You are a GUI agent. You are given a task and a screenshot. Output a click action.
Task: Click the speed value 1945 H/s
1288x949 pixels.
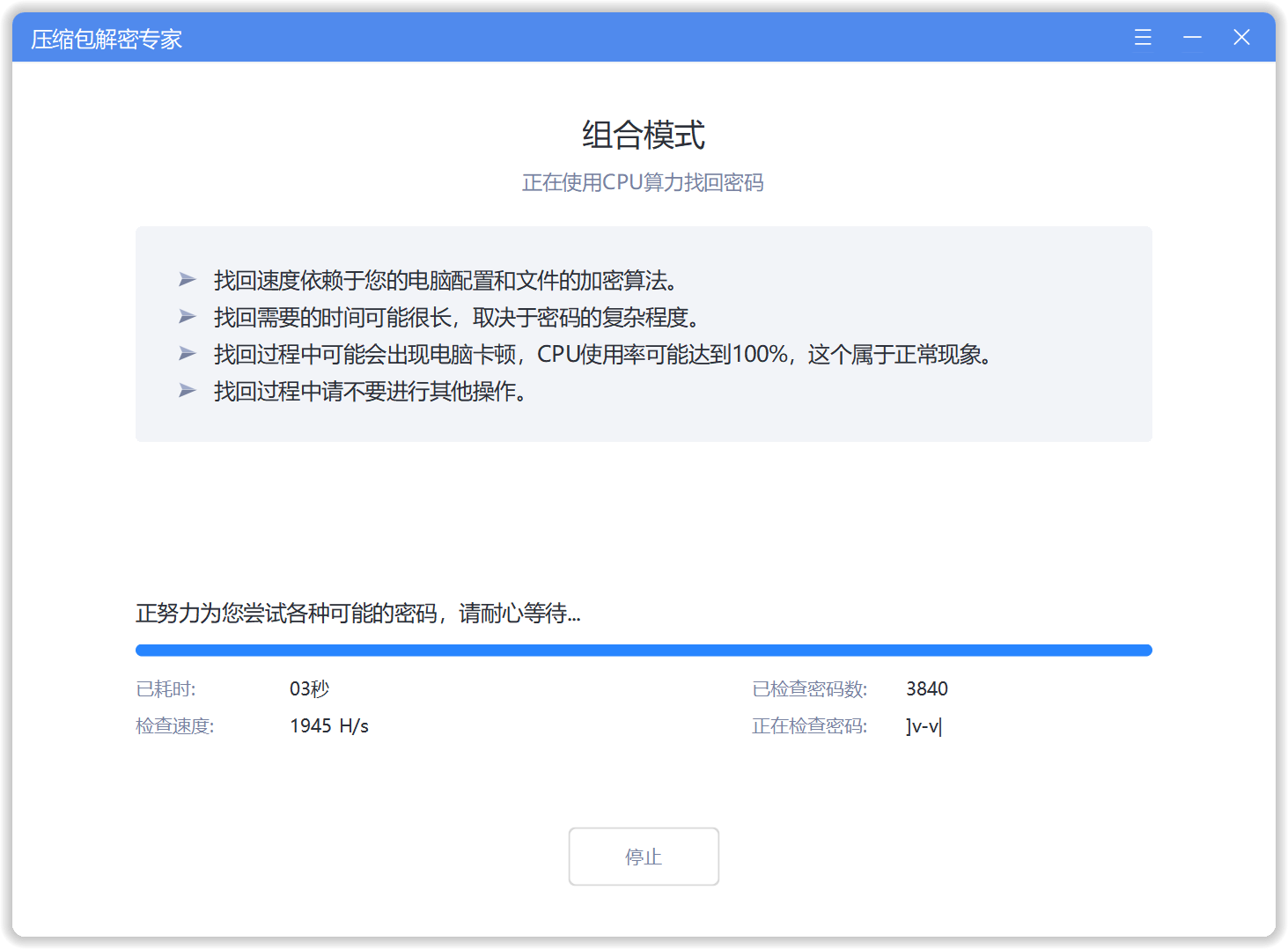(x=329, y=726)
